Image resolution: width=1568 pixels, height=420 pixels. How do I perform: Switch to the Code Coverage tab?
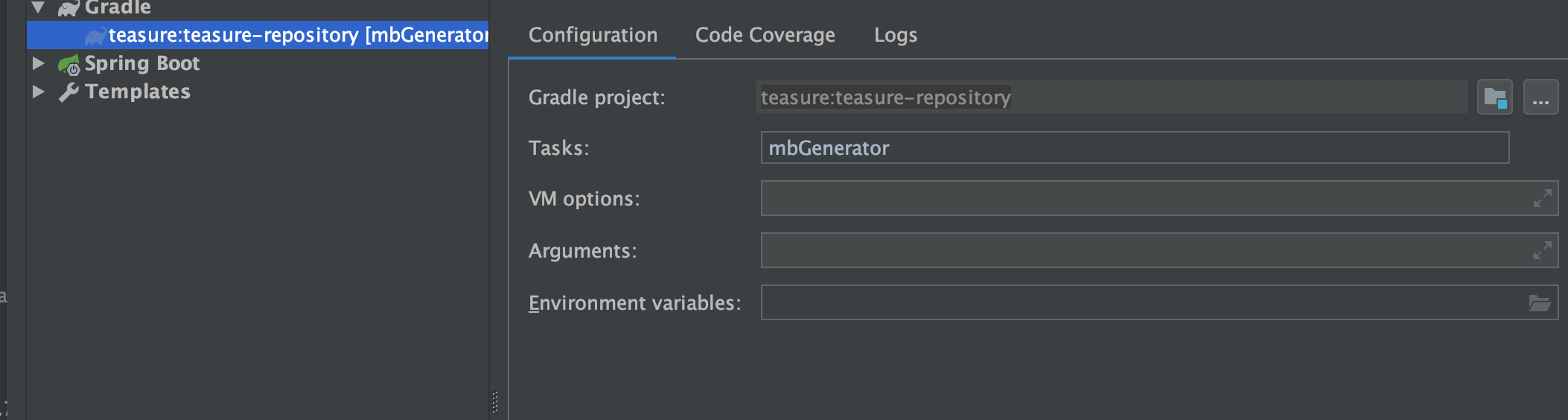point(765,35)
